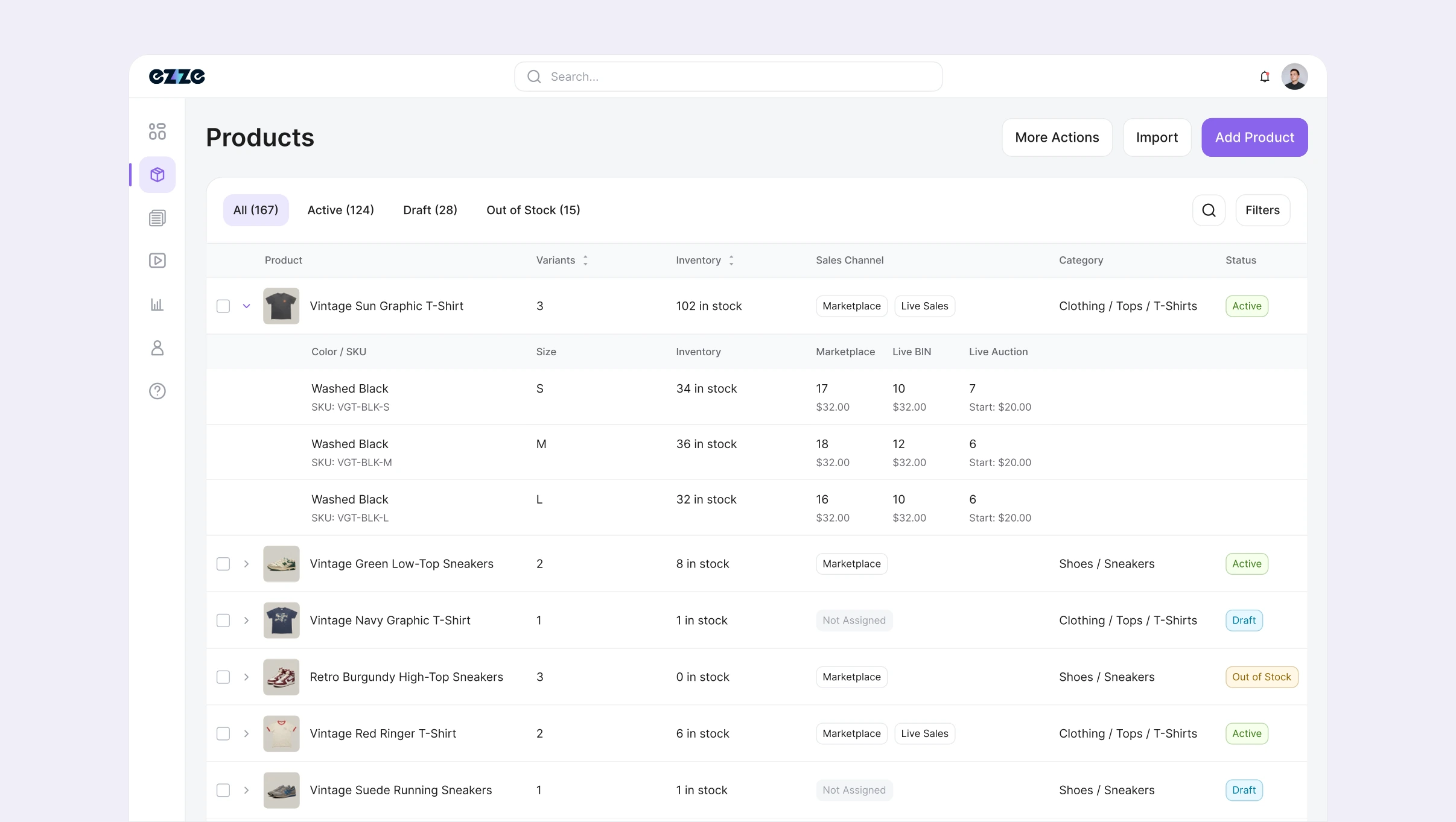Click the notification bell icon
The image size is (1456, 822).
(1265, 77)
